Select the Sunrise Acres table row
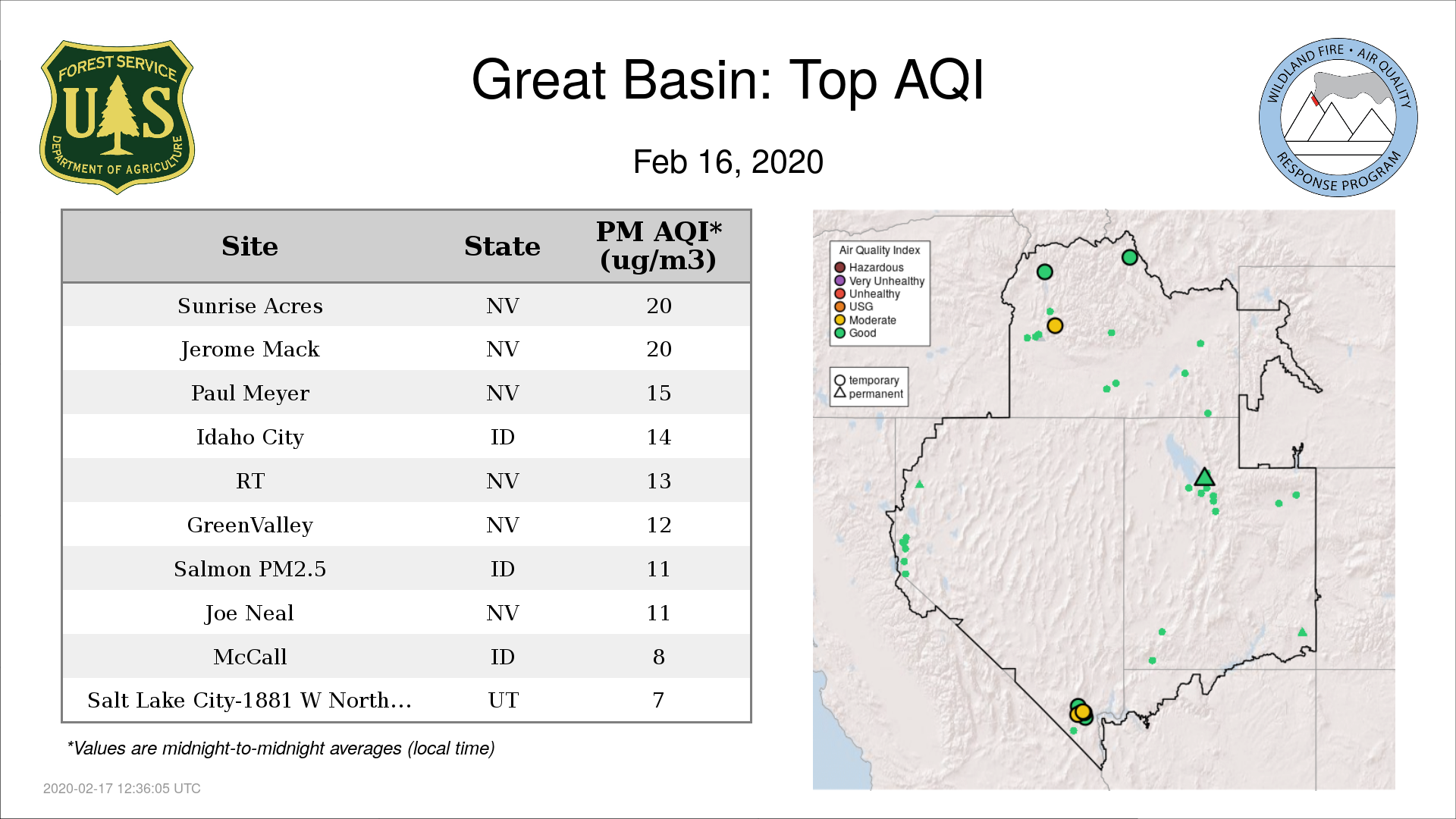The width and height of the screenshot is (1456, 819). (406, 306)
